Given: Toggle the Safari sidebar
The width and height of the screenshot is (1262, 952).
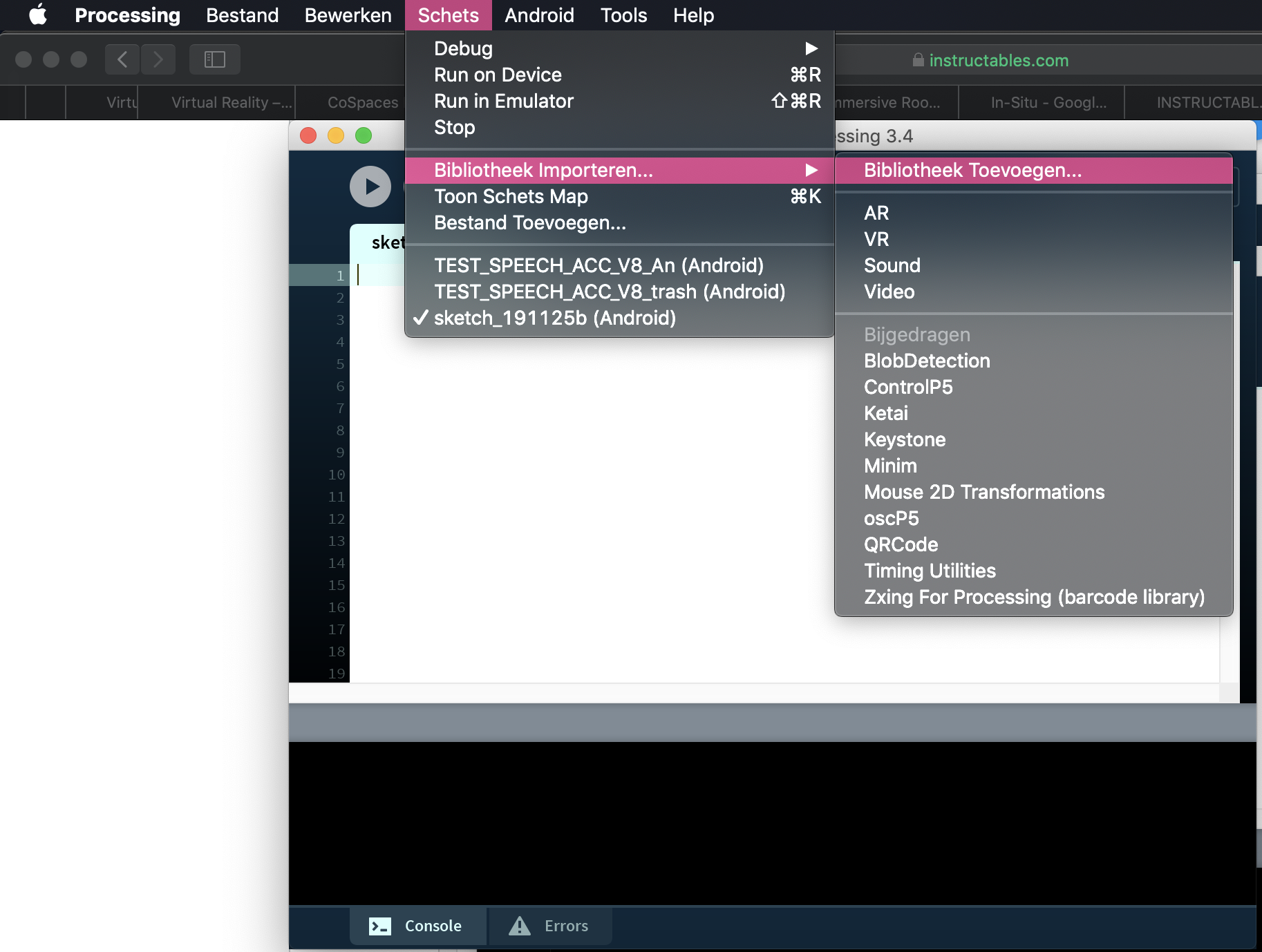Looking at the screenshot, I should pos(215,59).
